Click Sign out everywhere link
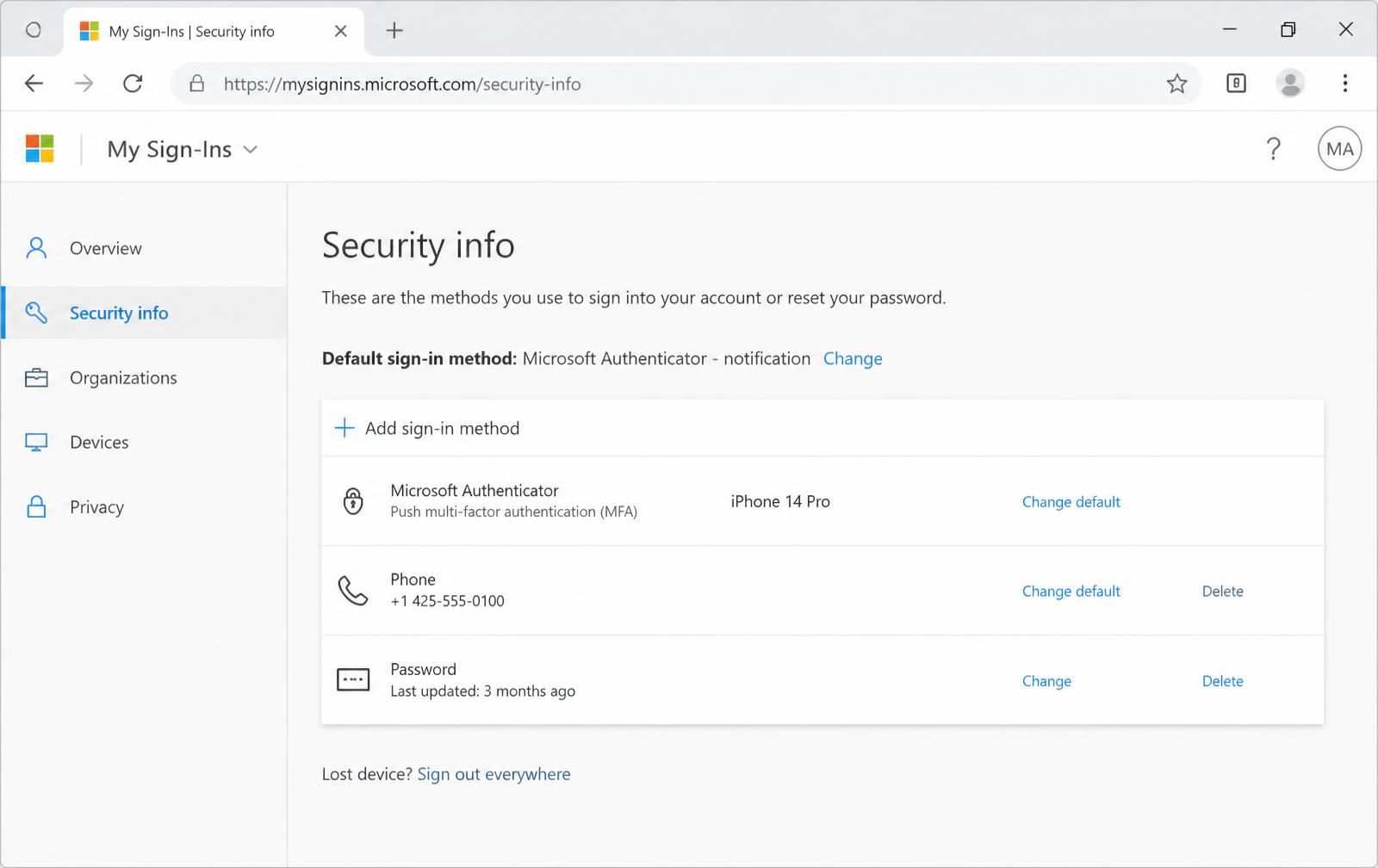1378x868 pixels. [493, 774]
